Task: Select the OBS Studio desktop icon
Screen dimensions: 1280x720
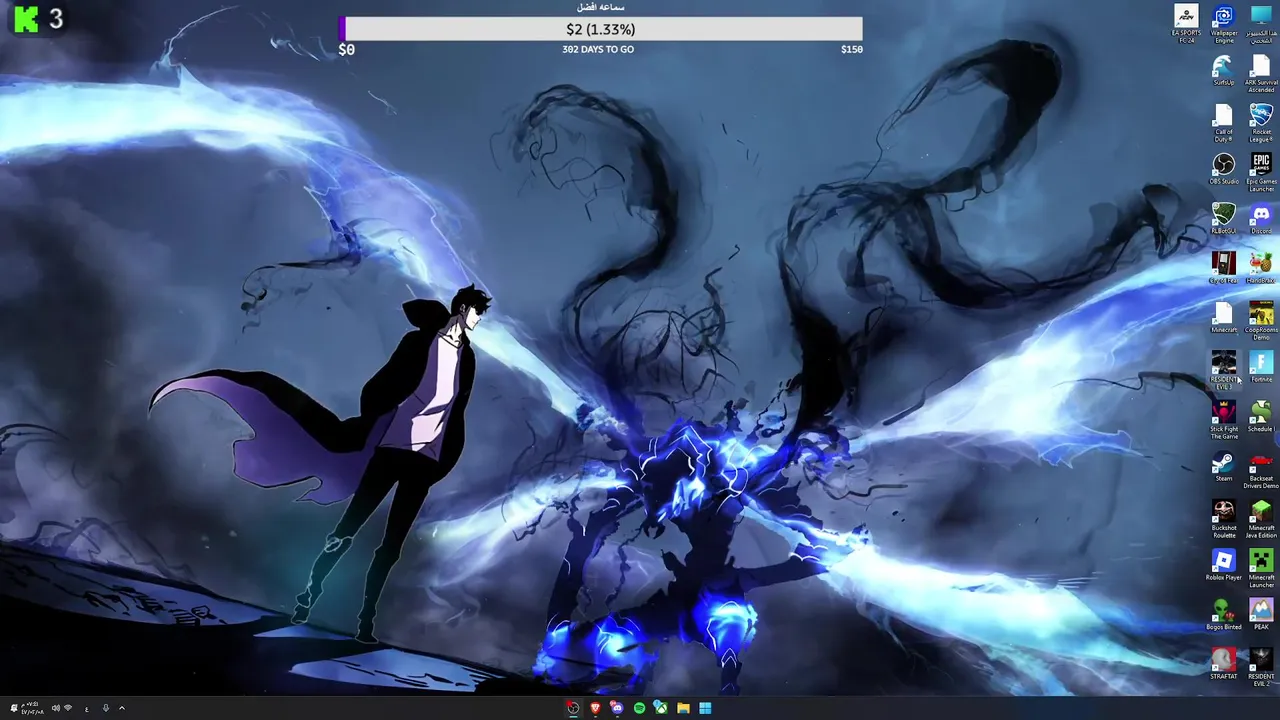Action: pos(1224,169)
